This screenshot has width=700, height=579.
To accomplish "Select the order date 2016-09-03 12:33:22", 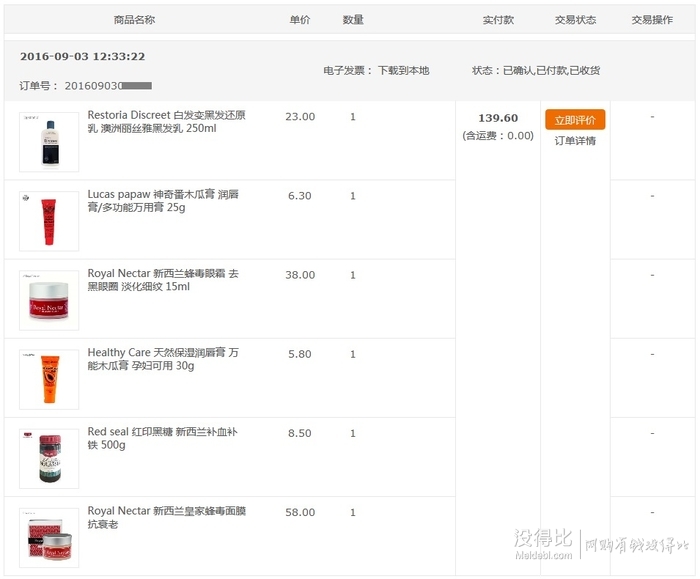I will [83, 56].
